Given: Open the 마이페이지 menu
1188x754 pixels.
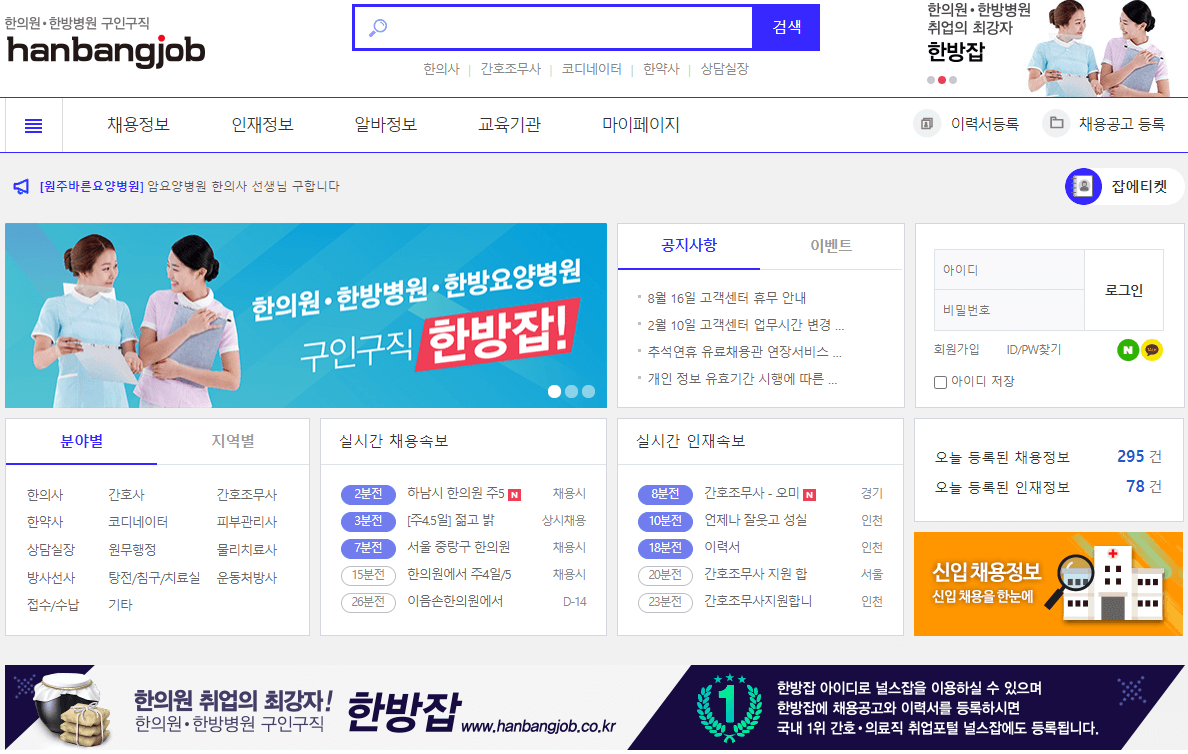Looking at the screenshot, I should pyautogui.click(x=641, y=124).
